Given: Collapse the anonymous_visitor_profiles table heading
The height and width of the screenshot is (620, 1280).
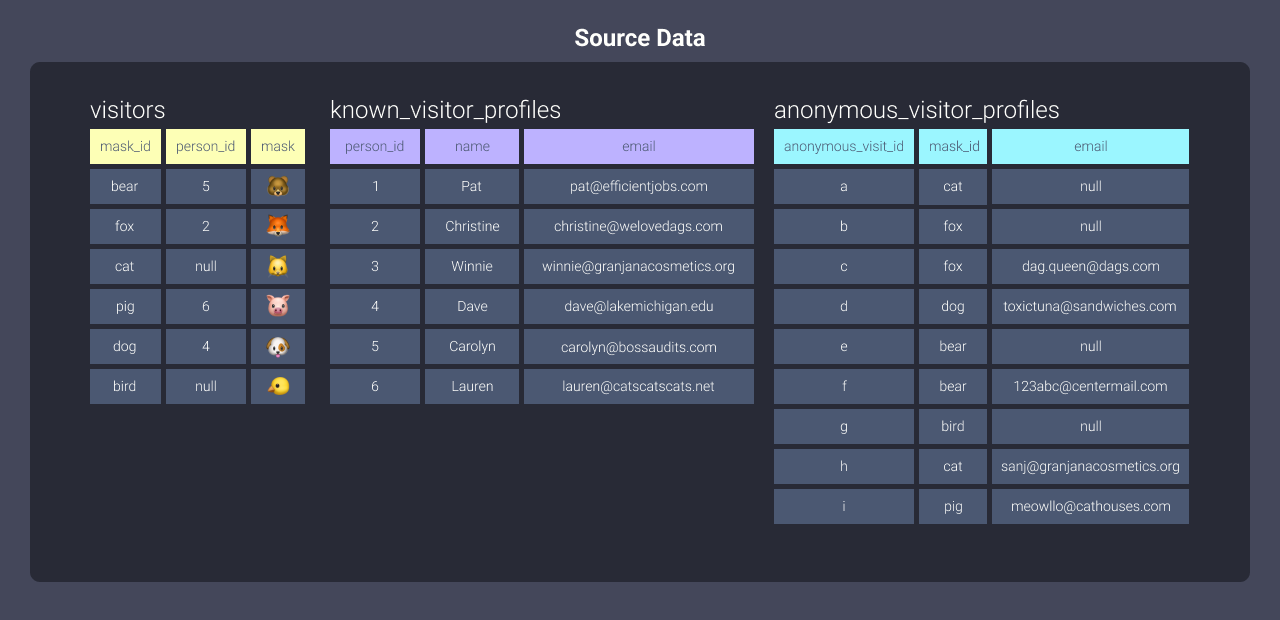Looking at the screenshot, I should coord(916,110).
